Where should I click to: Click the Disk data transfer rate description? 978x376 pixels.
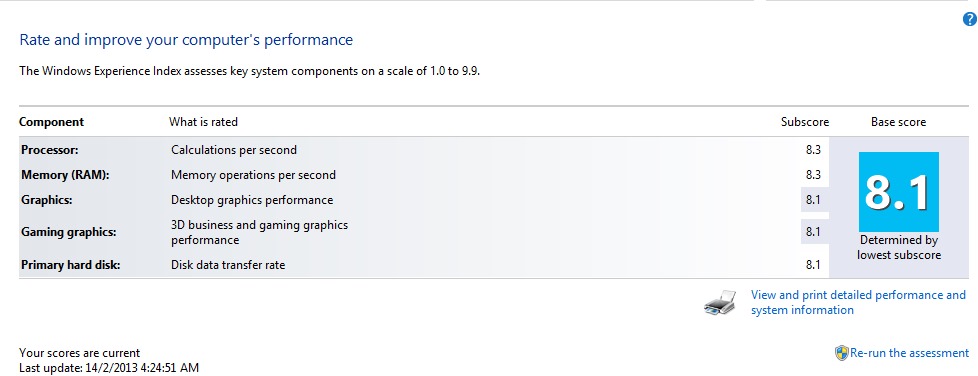pos(228,265)
